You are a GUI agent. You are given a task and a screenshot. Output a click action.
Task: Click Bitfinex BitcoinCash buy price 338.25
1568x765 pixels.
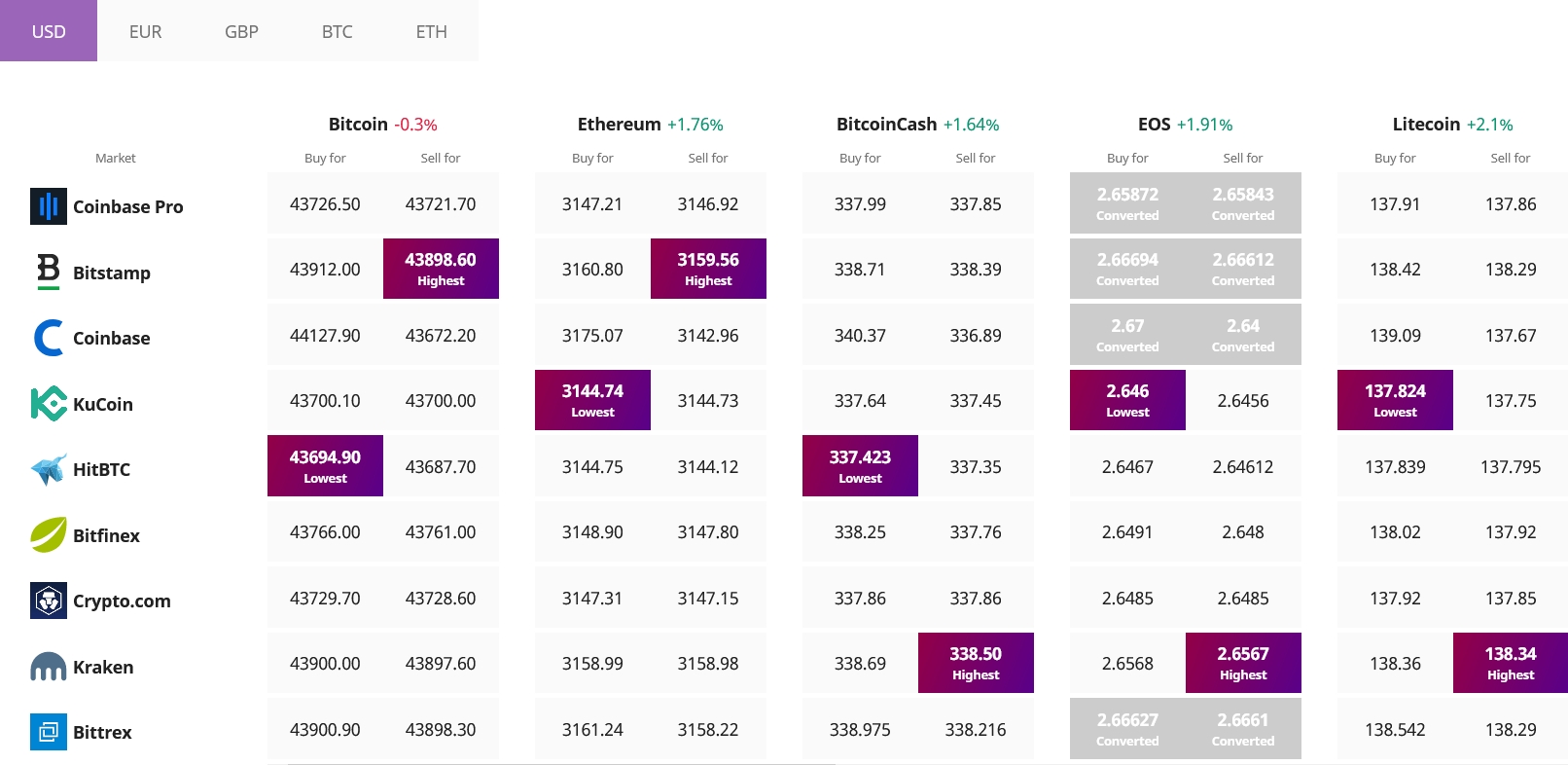coord(860,532)
